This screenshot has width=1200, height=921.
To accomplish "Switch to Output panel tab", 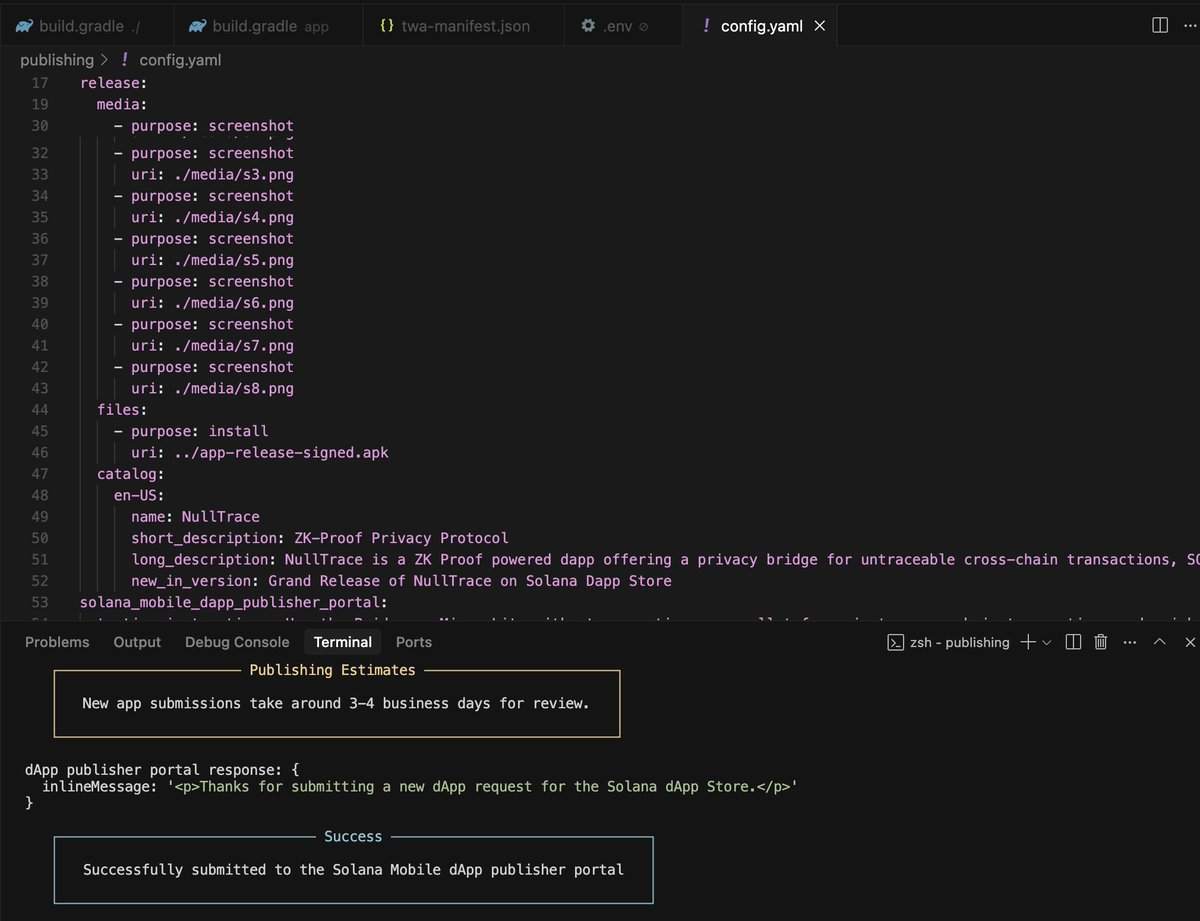I will coord(137,642).
